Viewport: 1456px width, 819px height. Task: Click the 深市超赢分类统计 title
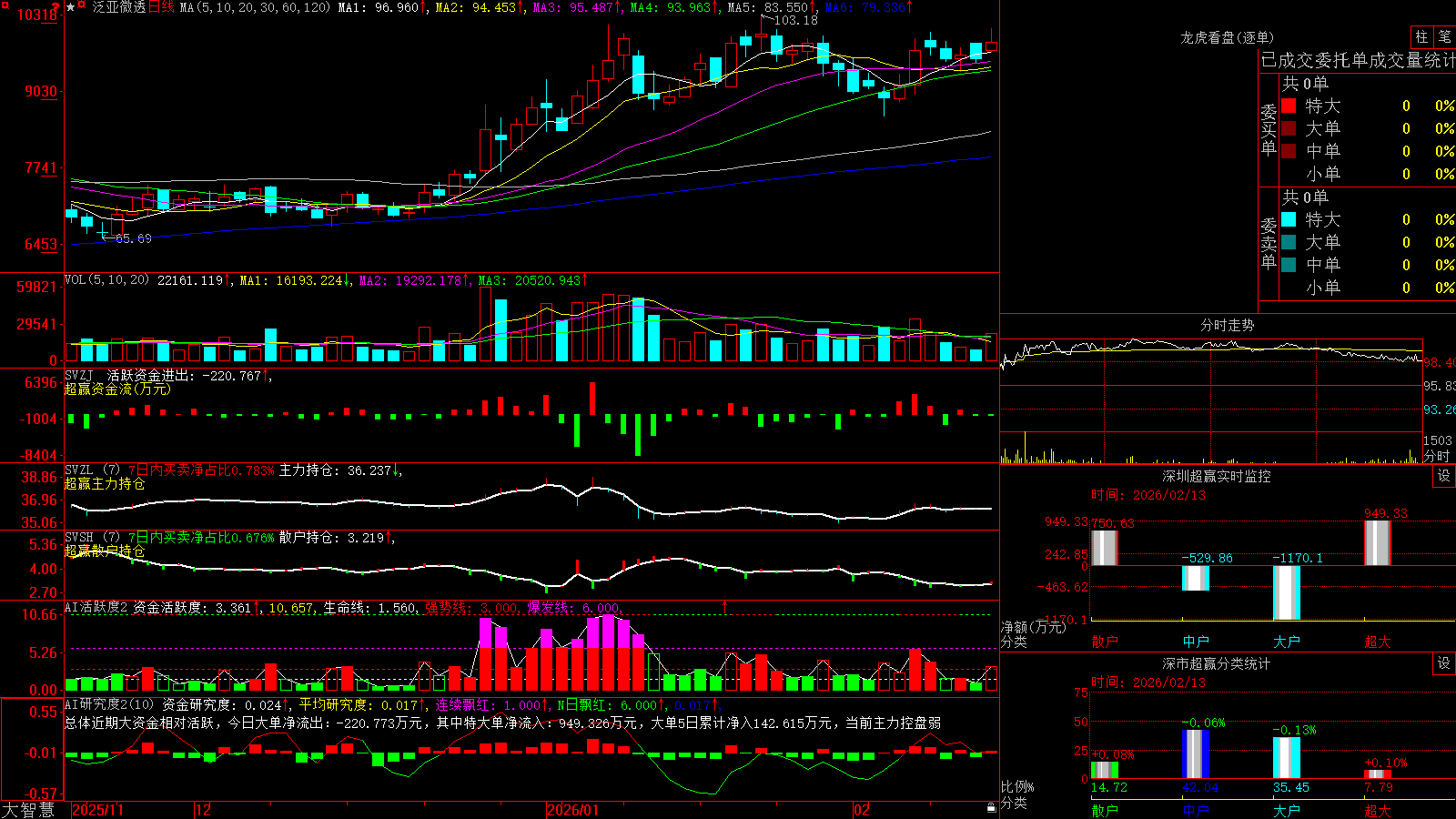point(1217,663)
